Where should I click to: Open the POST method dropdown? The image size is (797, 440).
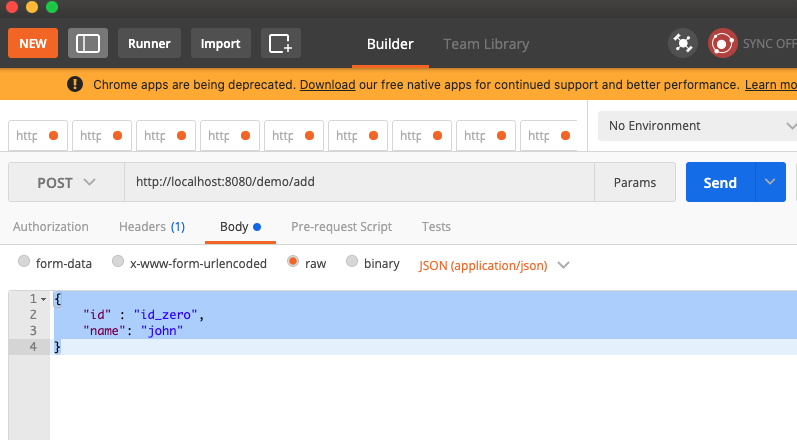(66, 183)
